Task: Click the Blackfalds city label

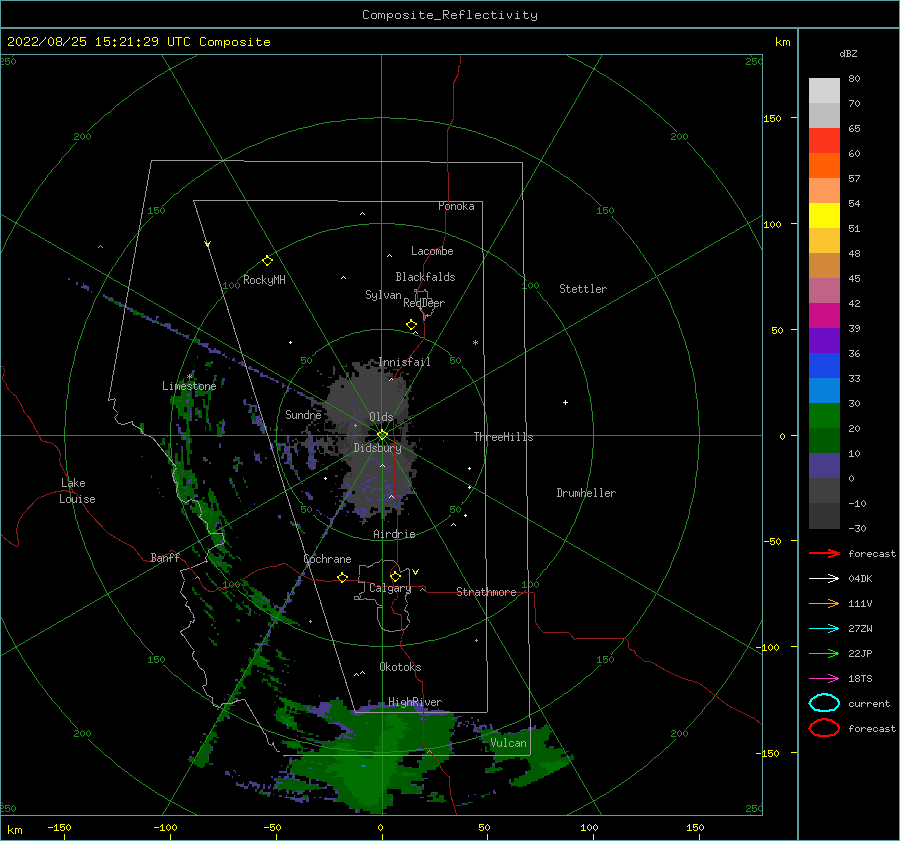Action: pos(425,277)
